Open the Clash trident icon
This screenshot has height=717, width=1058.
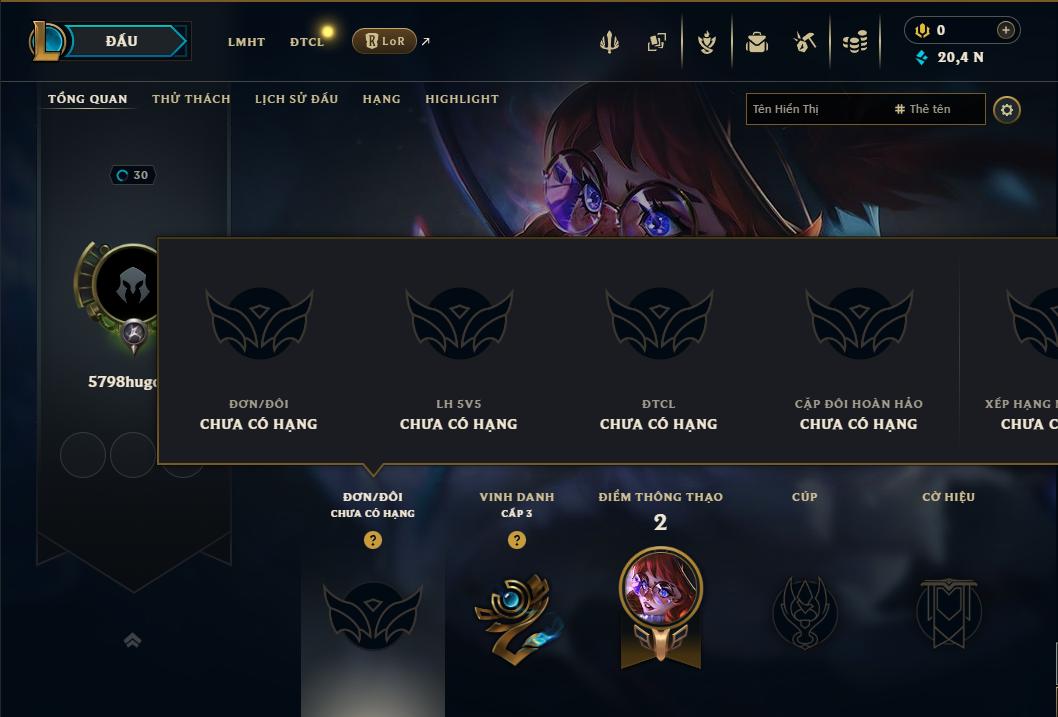pos(609,42)
